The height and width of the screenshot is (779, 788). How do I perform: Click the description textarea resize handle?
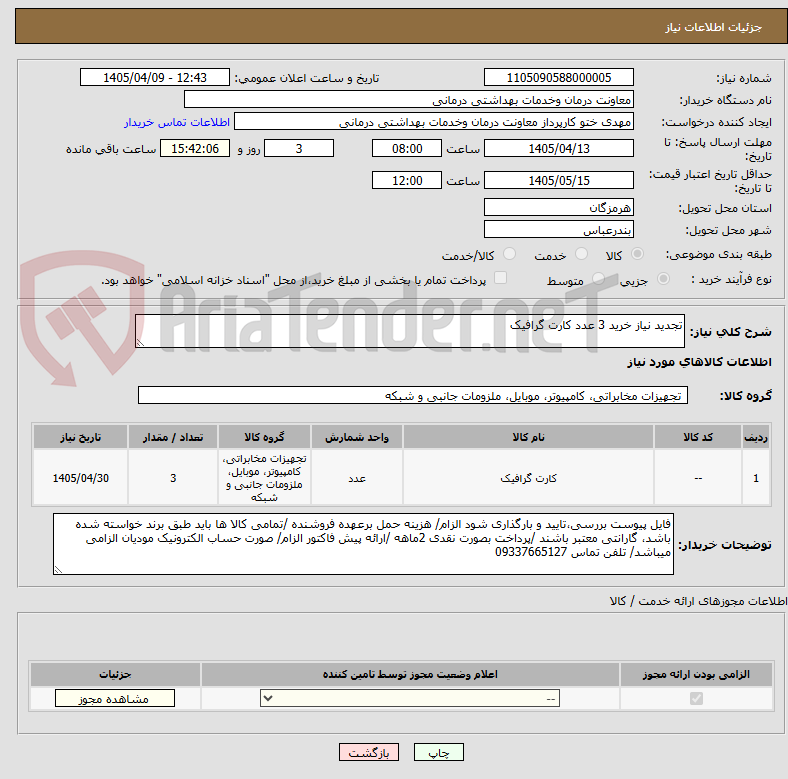(x=140, y=343)
